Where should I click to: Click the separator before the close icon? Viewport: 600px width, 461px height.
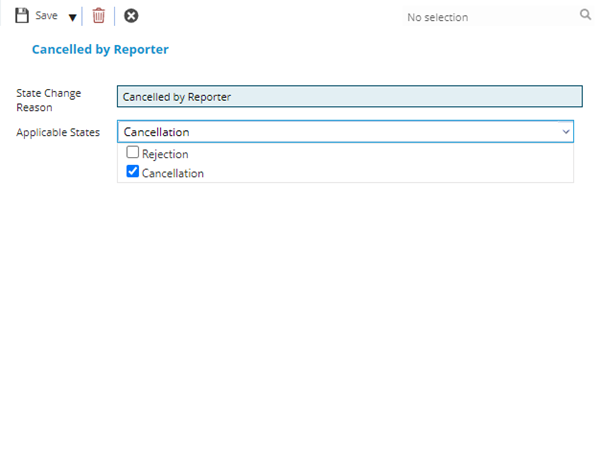(115, 16)
